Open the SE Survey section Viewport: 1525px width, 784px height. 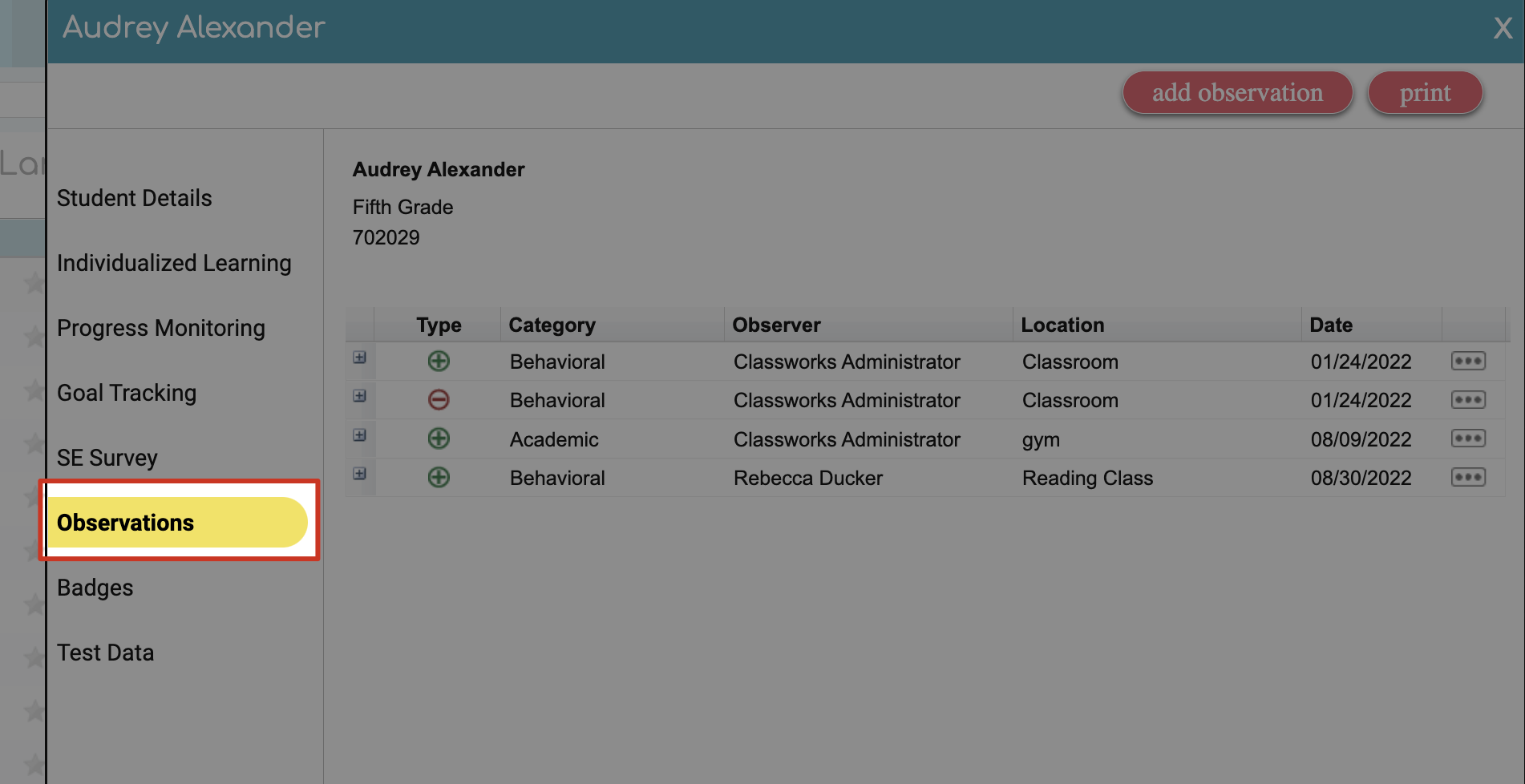tap(107, 458)
